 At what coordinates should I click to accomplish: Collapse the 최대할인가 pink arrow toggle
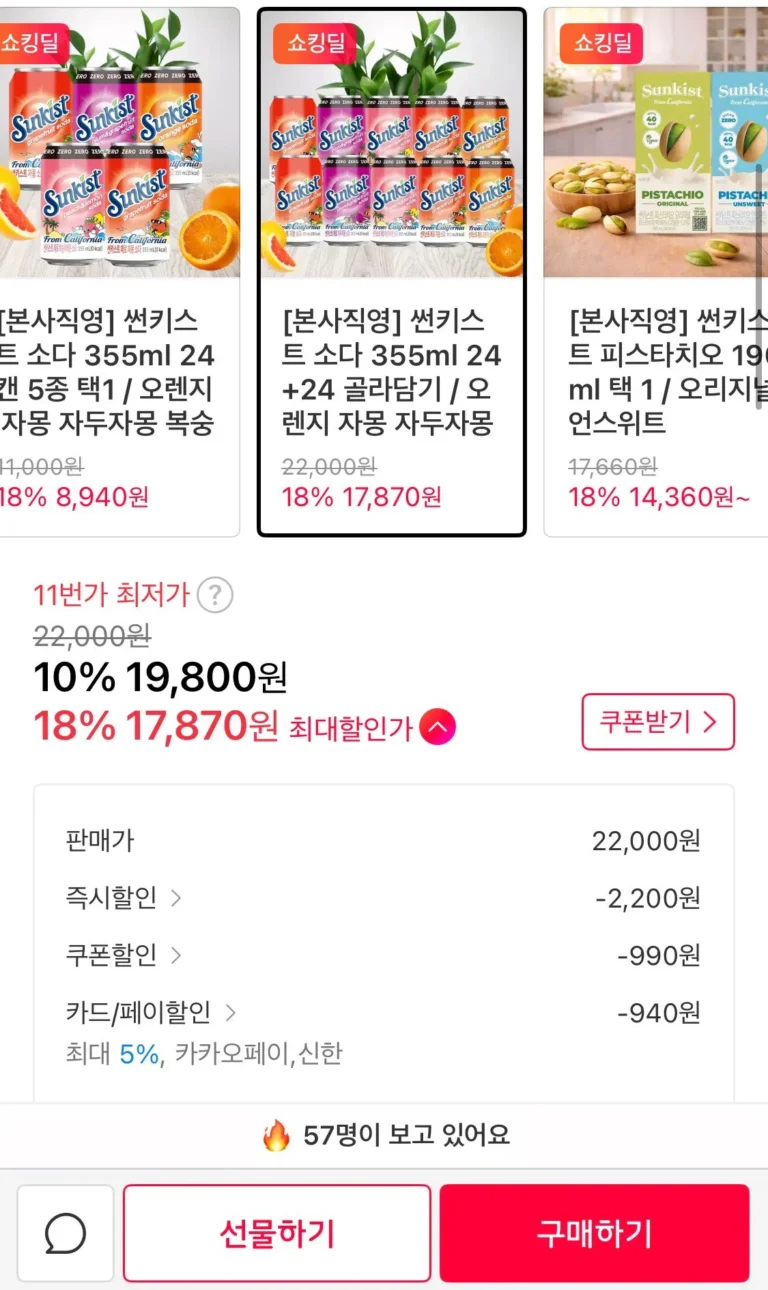point(438,727)
